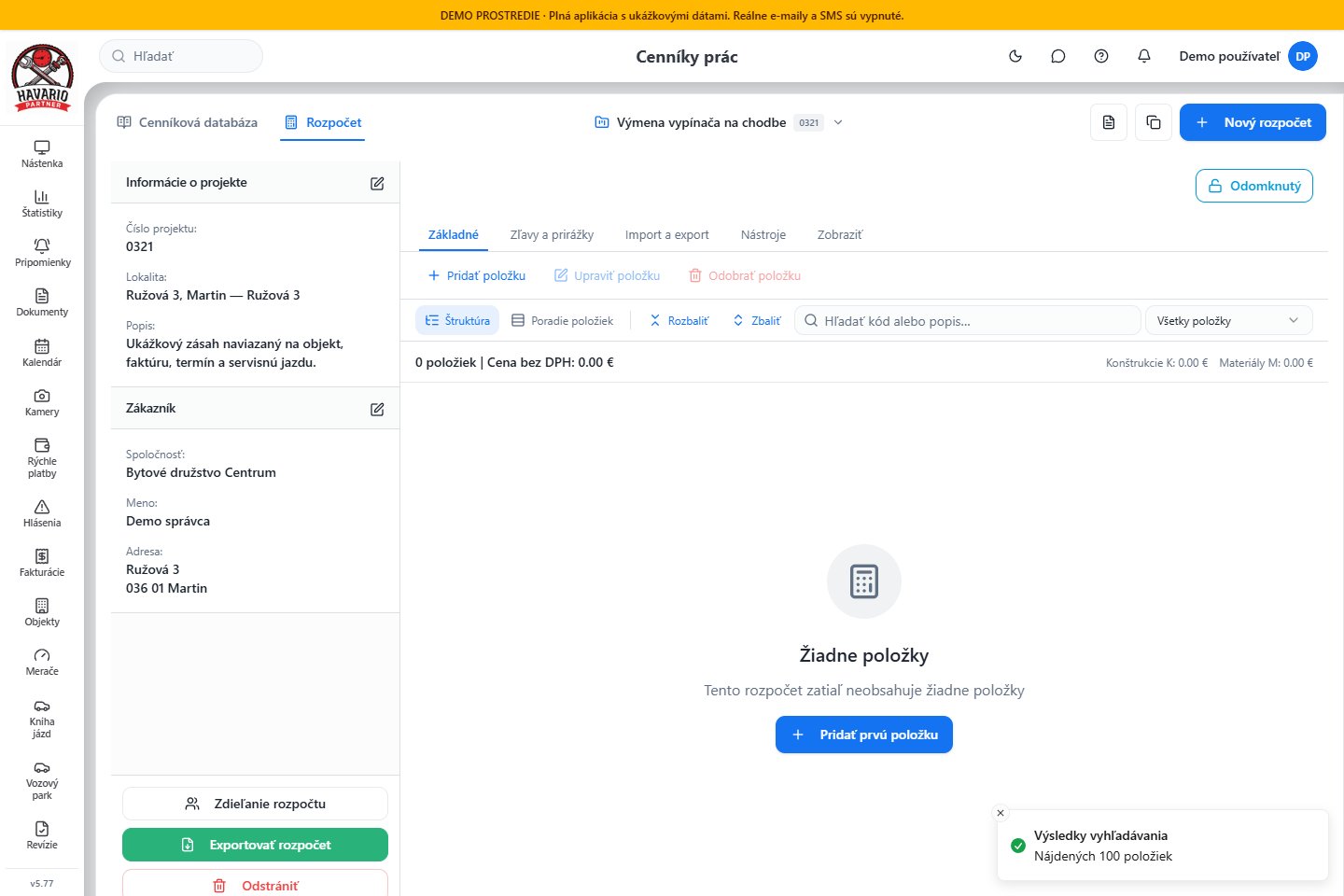Click the duplicate budget icon button
This screenshot has width=1344, height=896.
coord(1154,122)
